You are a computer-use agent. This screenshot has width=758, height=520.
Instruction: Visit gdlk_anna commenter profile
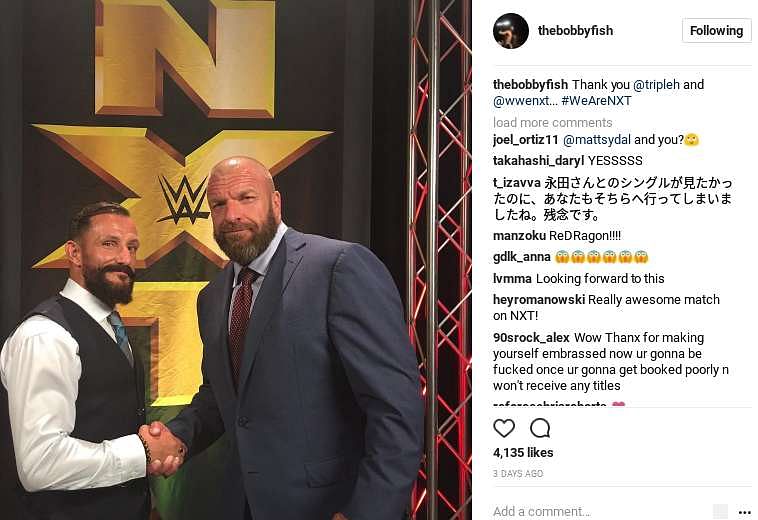coord(522,257)
